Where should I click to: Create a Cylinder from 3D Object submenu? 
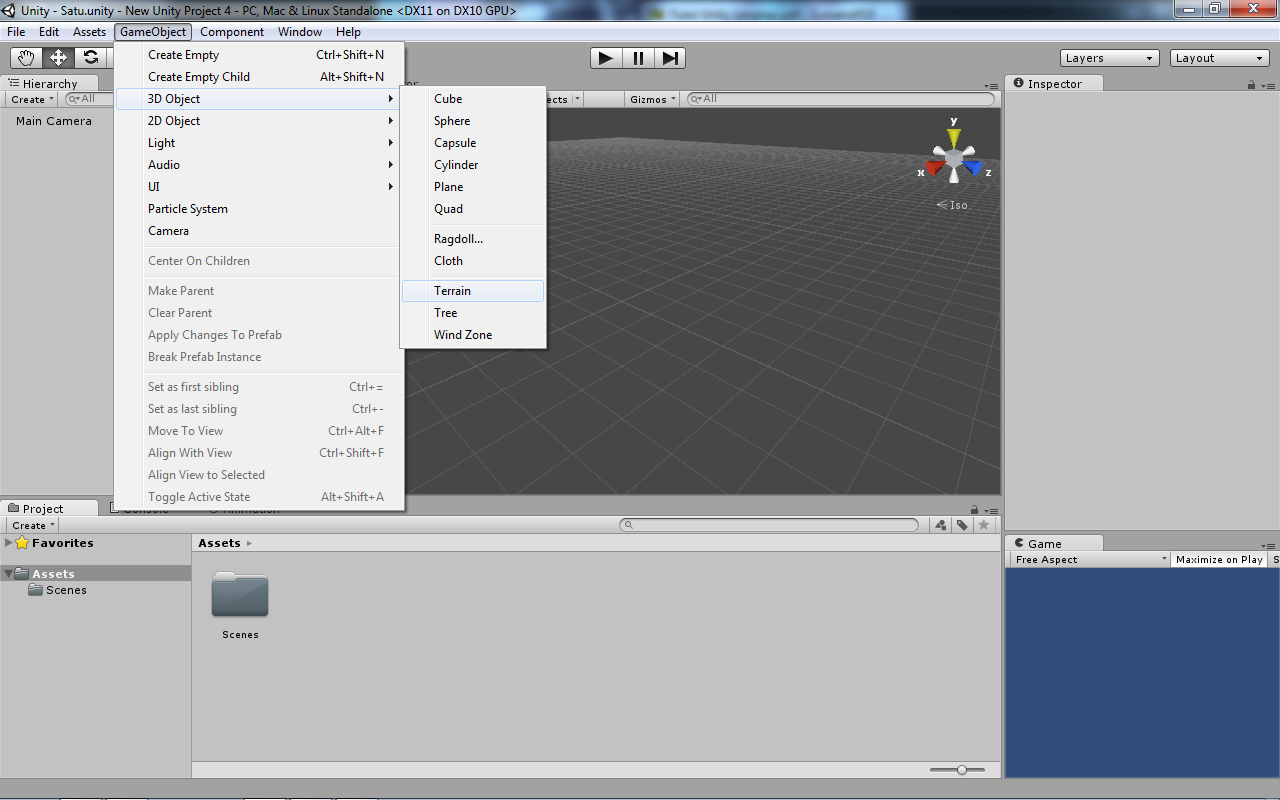click(473, 165)
